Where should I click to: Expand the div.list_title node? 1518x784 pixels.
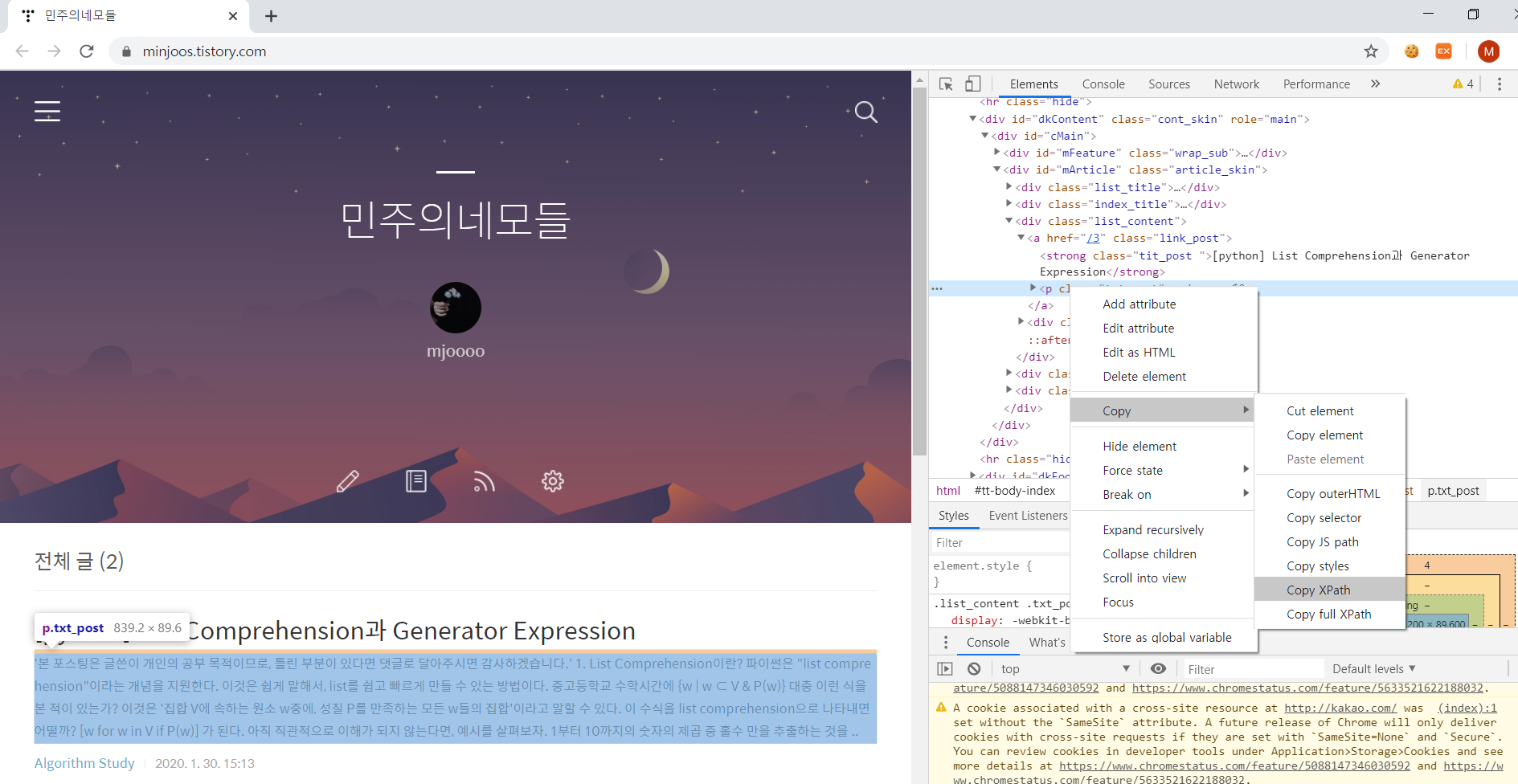tap(1009, 186)
